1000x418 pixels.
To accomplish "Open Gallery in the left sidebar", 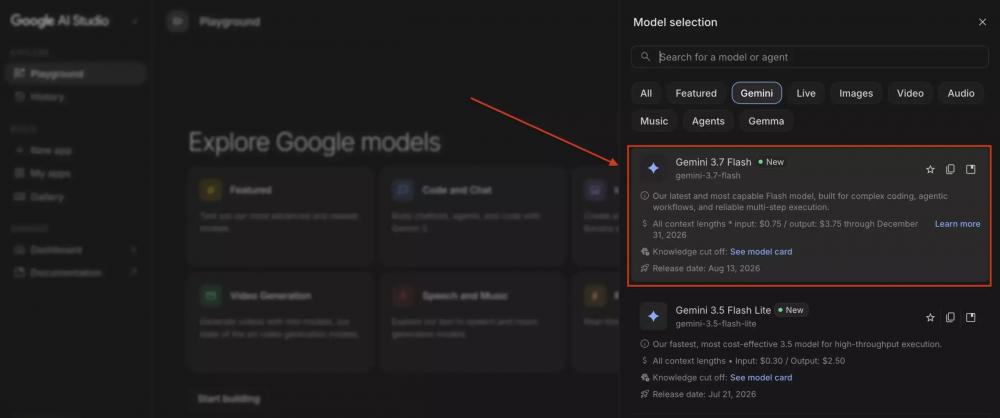I will tap(75, 197).
